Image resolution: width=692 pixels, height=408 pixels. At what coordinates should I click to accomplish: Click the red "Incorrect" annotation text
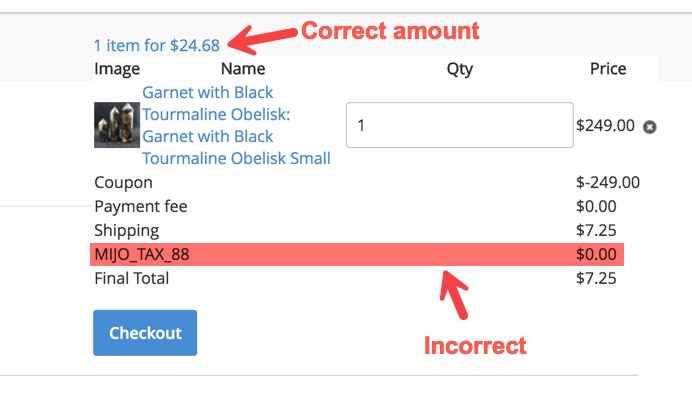coord(475,346)
